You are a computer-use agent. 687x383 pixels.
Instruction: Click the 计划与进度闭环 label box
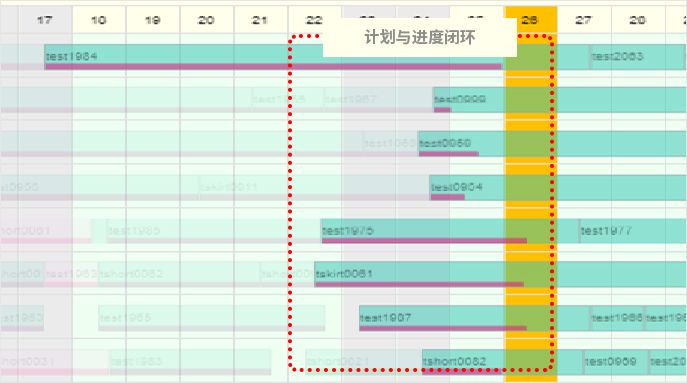click(420, 37)
